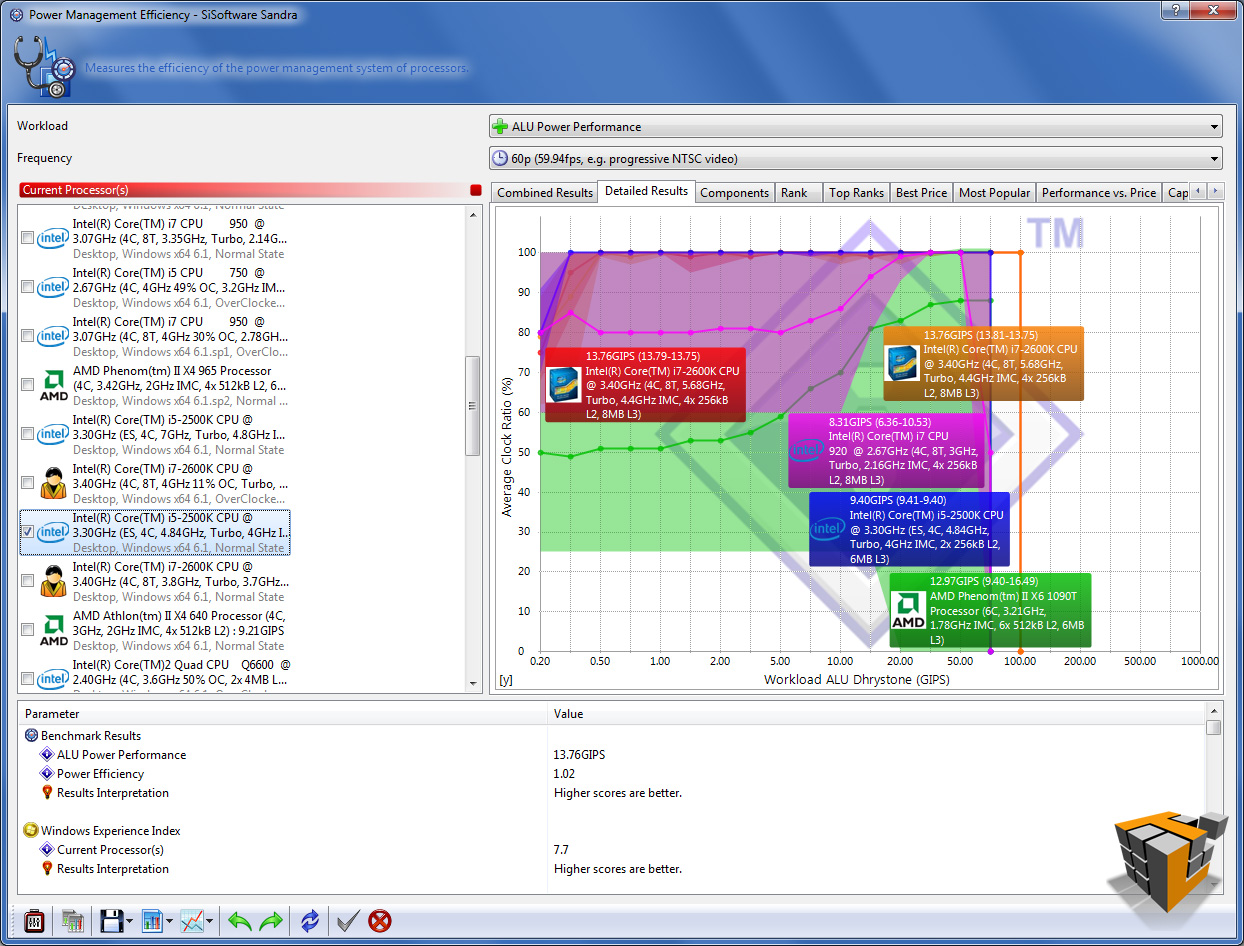Click the AMD logo in the green chart callout
This screenshot has height=946, width=1244.
tap(908, 611)
